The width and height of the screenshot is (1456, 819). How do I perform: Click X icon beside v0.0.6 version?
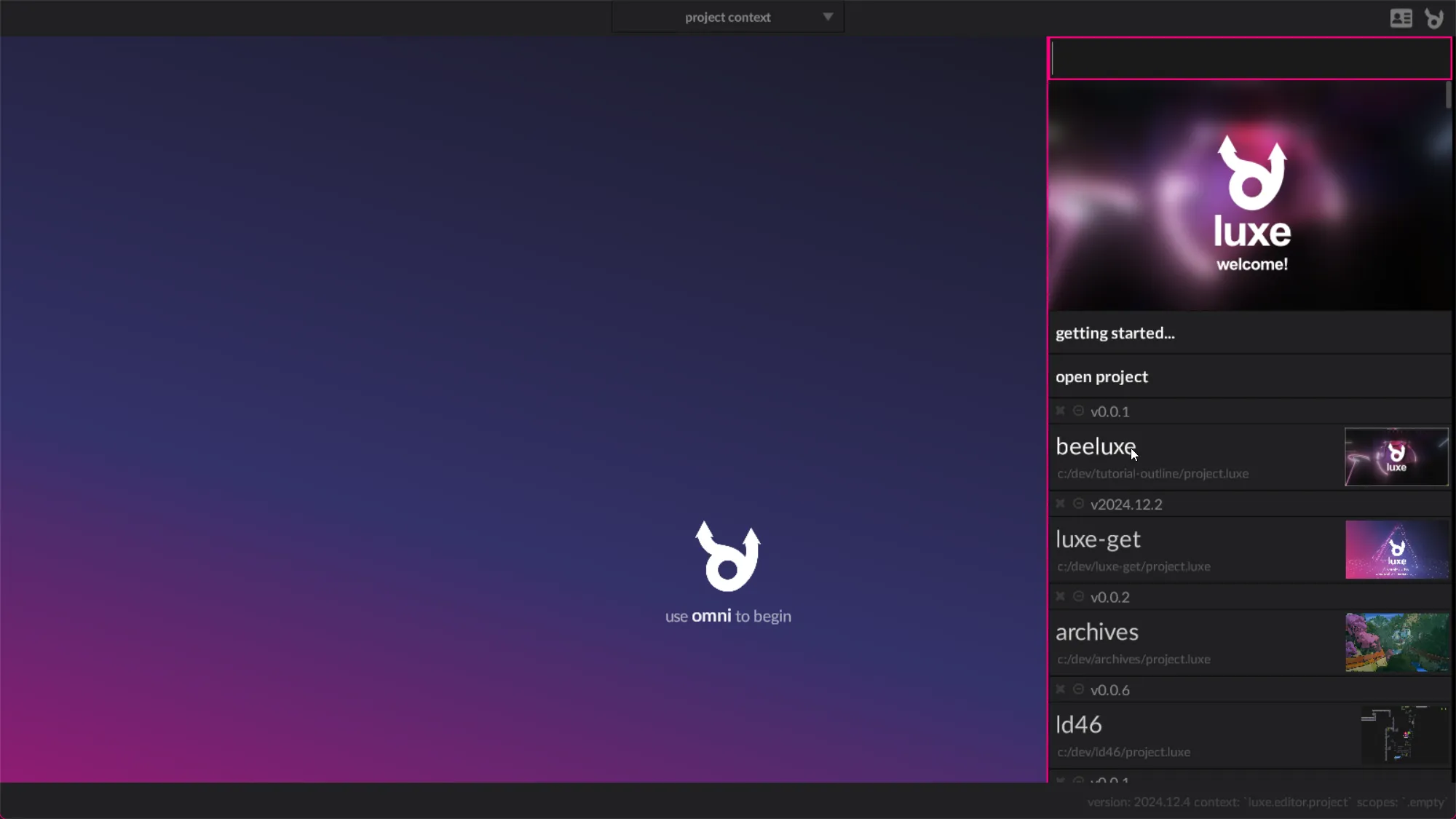point(1060,689)
